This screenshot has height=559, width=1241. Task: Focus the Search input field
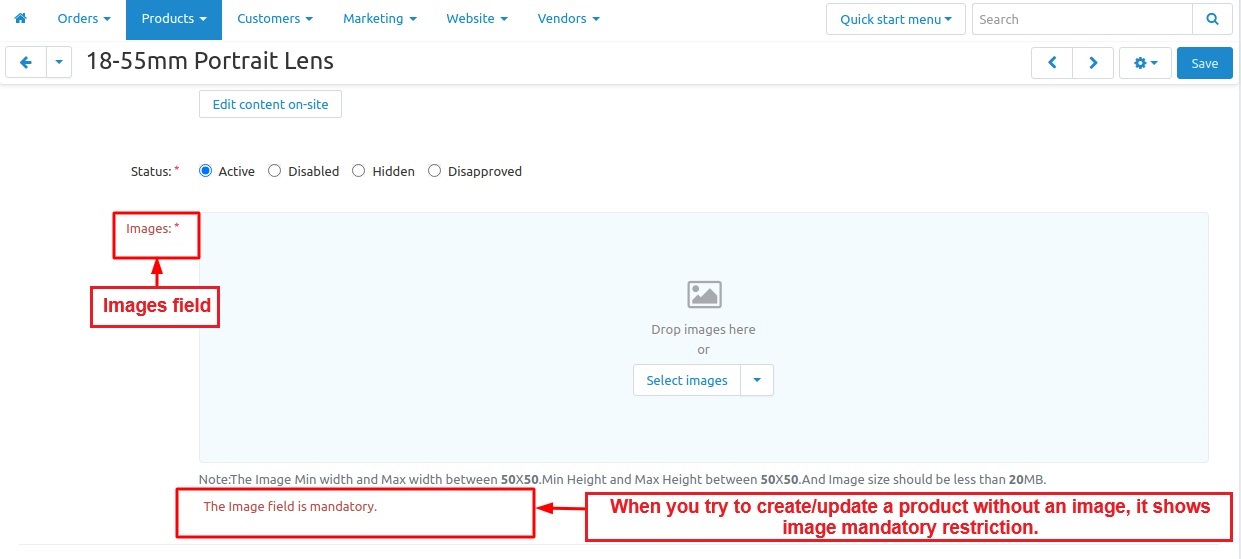pos(1082,19)
